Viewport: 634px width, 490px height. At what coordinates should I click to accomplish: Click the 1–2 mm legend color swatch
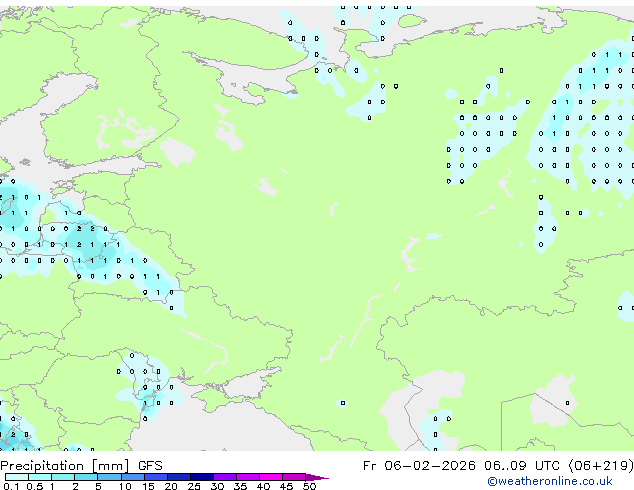(63, 477)
